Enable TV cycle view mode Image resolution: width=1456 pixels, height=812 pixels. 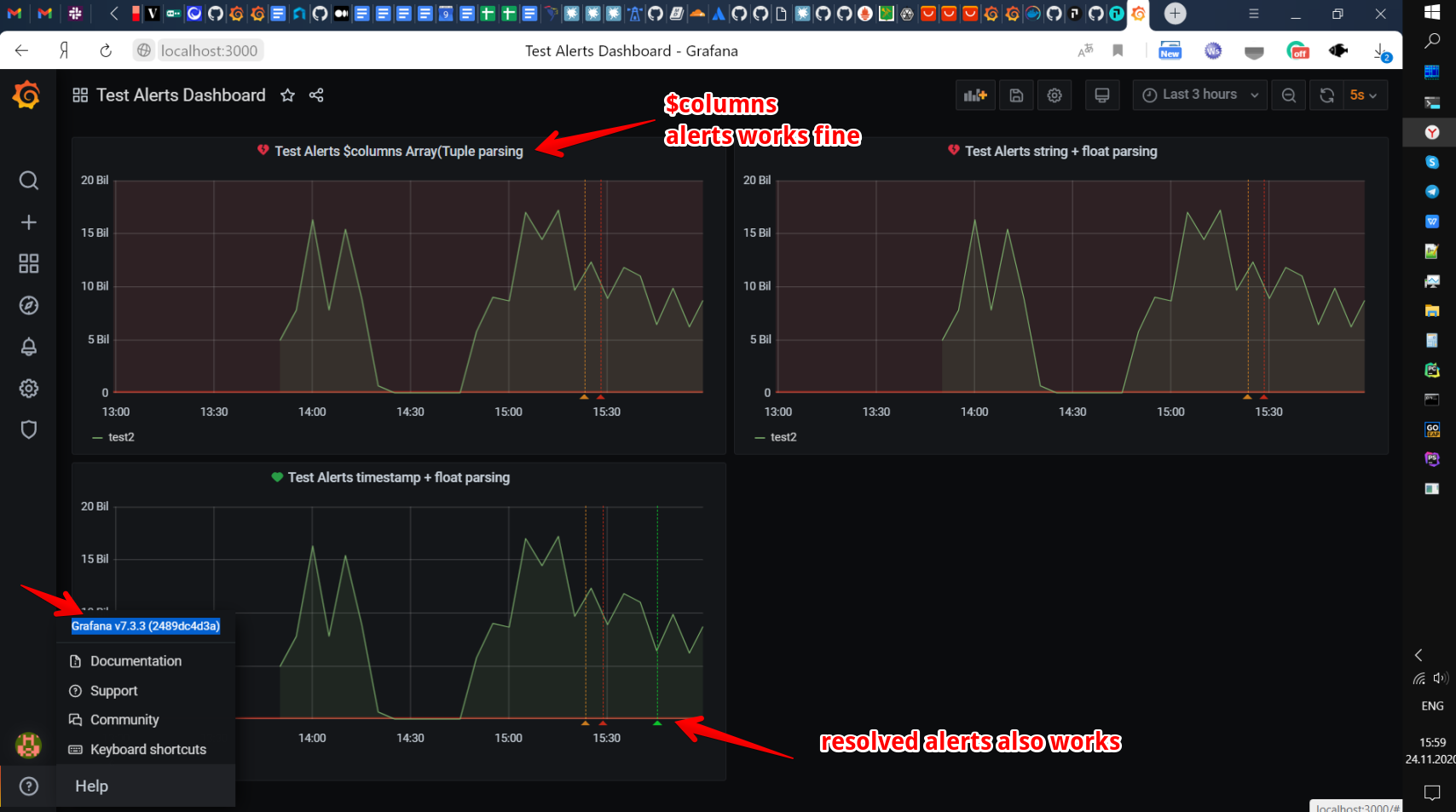point(1101,95)
